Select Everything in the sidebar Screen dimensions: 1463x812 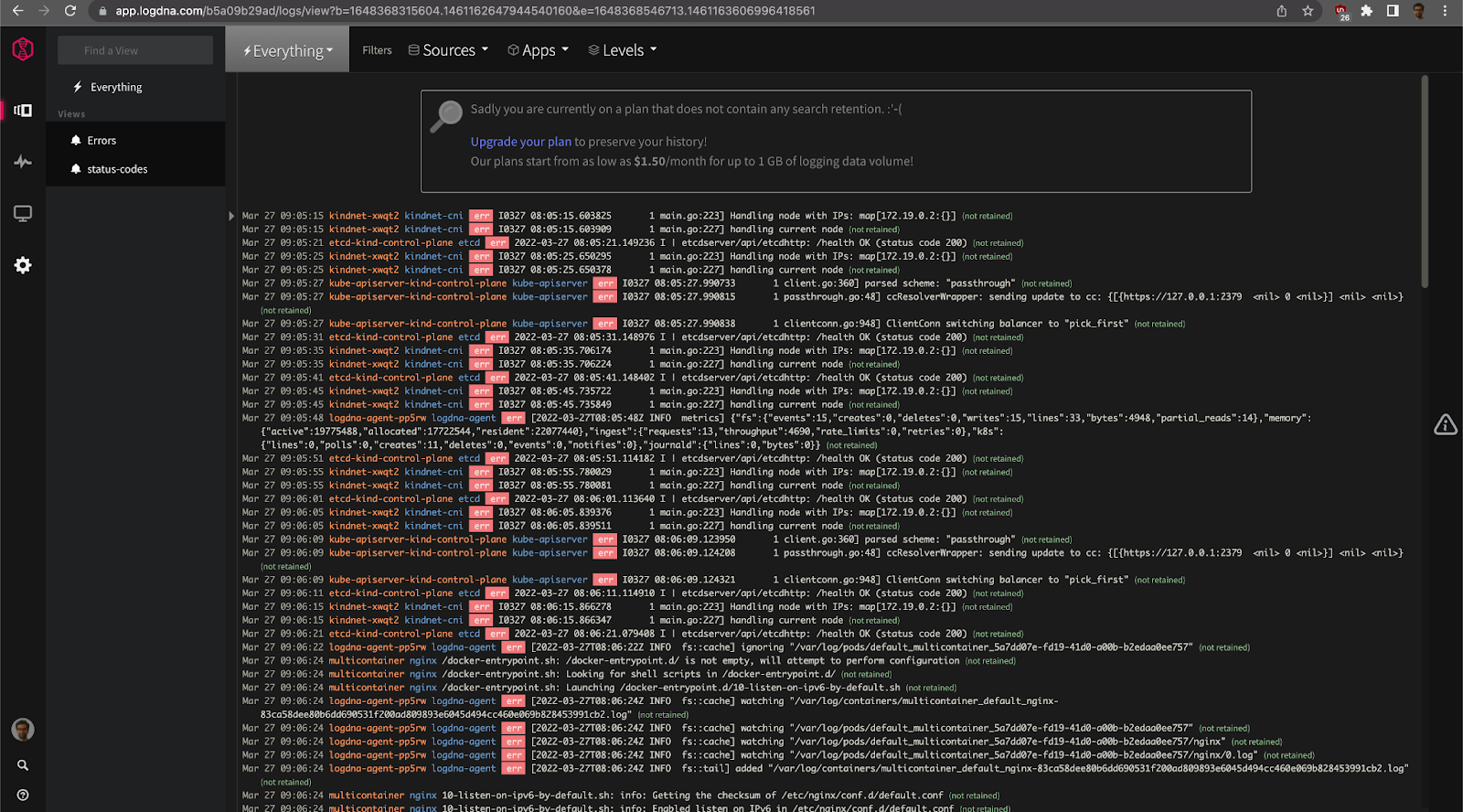[116, 87]
